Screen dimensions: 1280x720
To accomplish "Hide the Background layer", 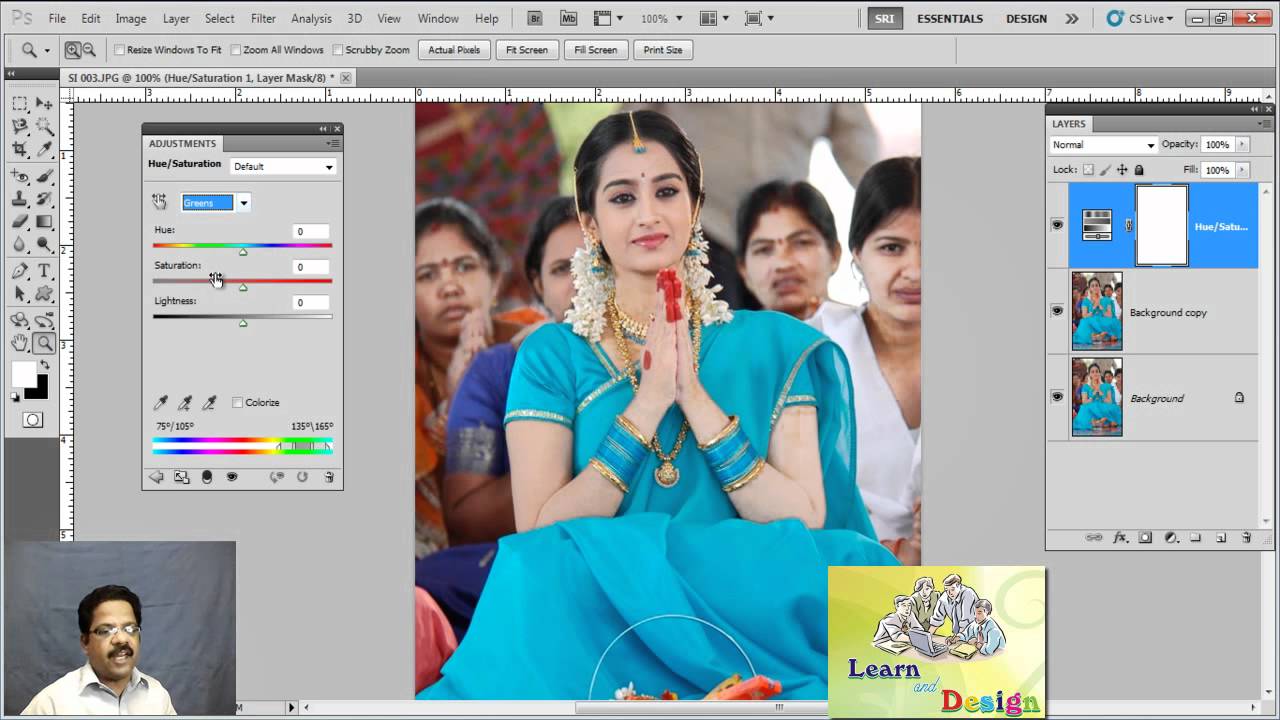I will pyautogui.click(x=1057, y=397).
